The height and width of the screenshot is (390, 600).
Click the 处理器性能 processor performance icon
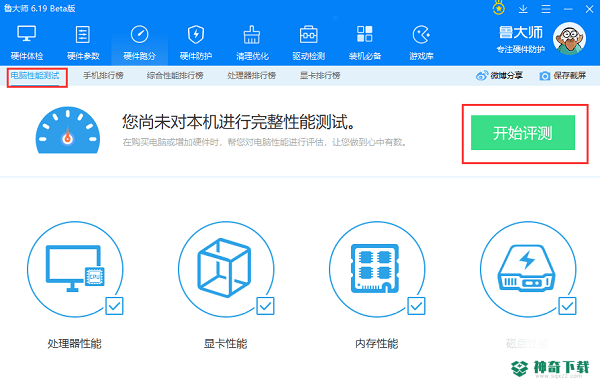[x=75, y=269]
